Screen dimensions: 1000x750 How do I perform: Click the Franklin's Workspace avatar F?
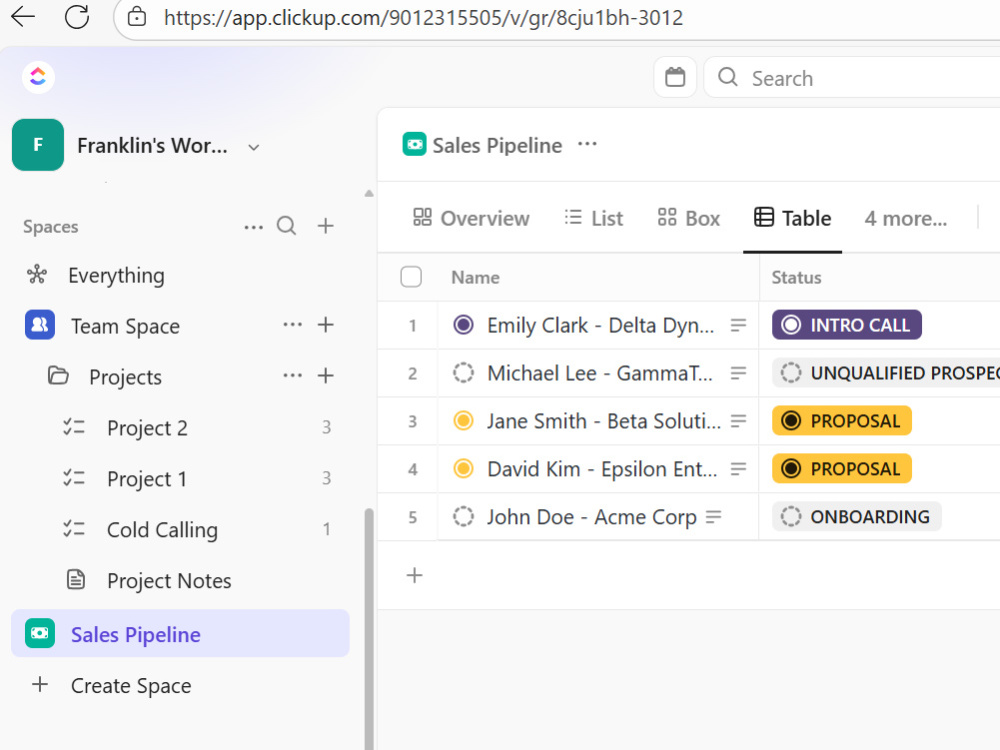point(38,145)
